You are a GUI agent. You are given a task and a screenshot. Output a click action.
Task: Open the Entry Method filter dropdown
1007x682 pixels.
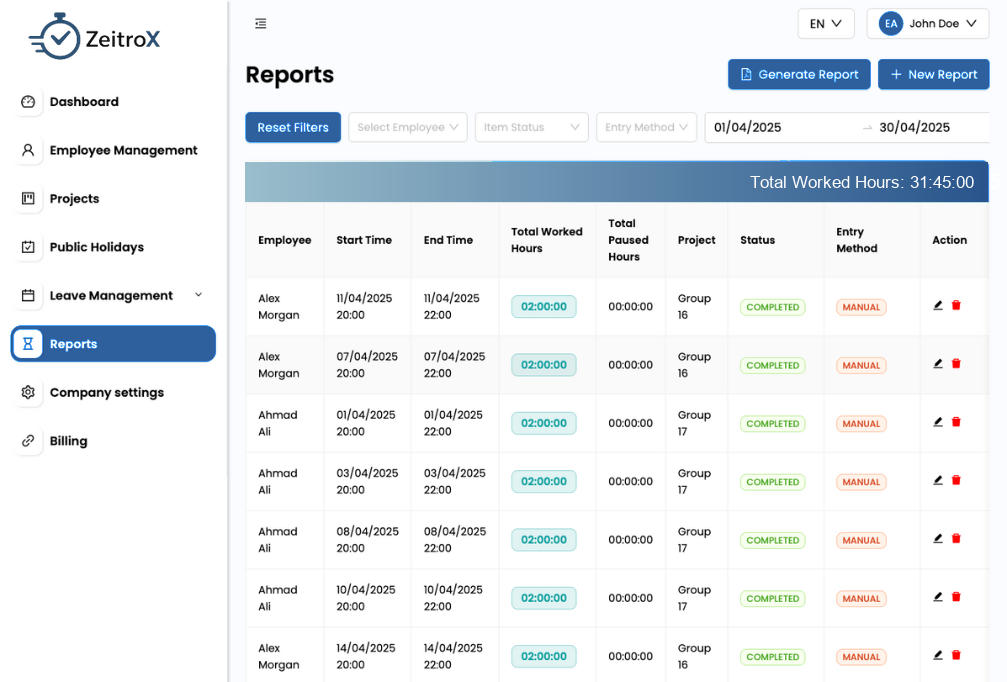tap(646, 127)
